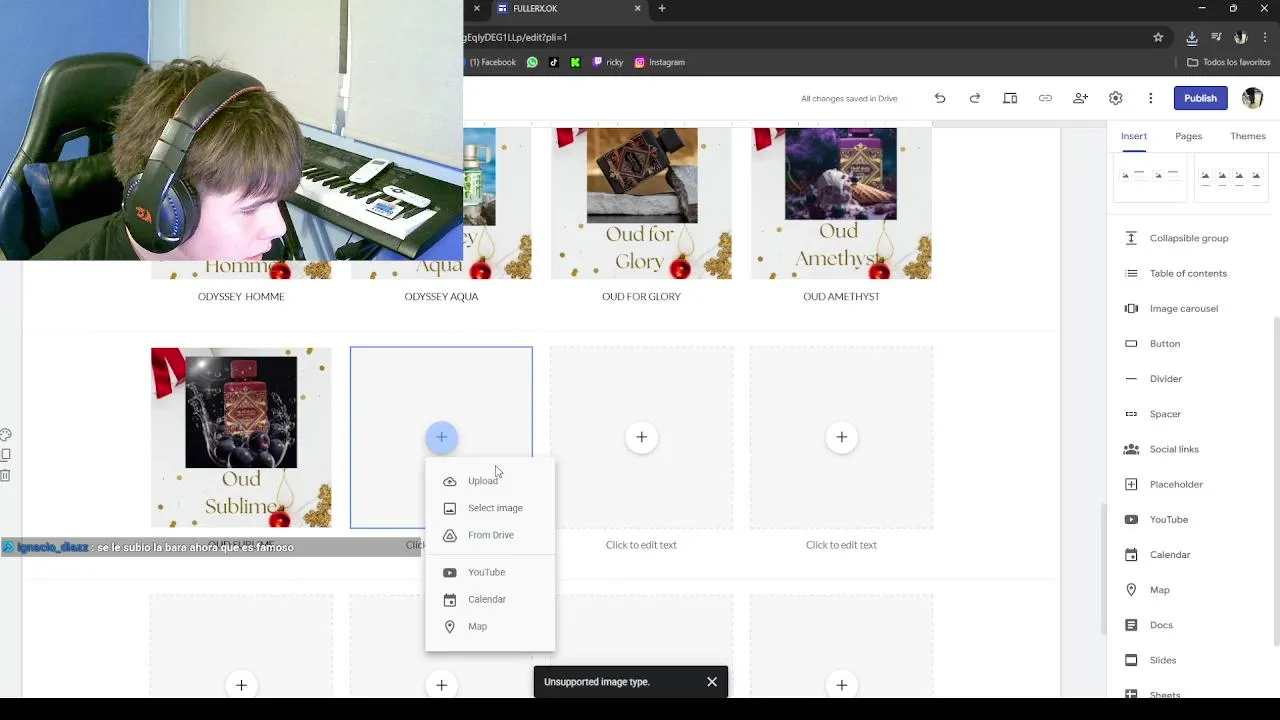Copy published site link icon
This screenshot has width=1280, height=720.
(x=1045, y=98)
